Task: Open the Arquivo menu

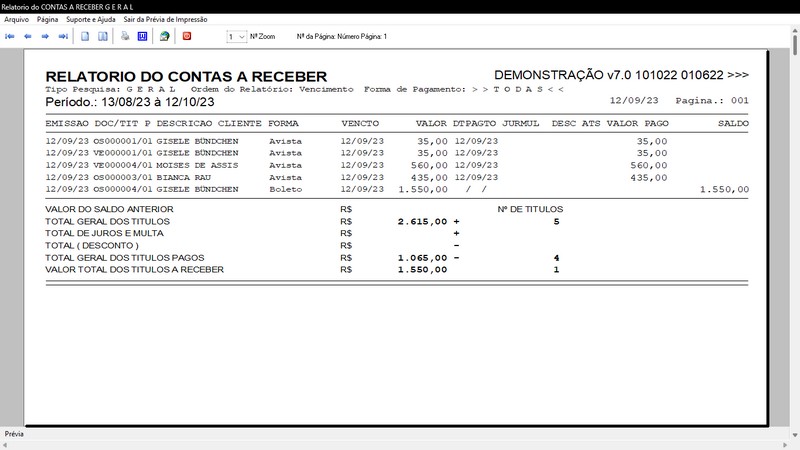Action: tap(16, 19)
